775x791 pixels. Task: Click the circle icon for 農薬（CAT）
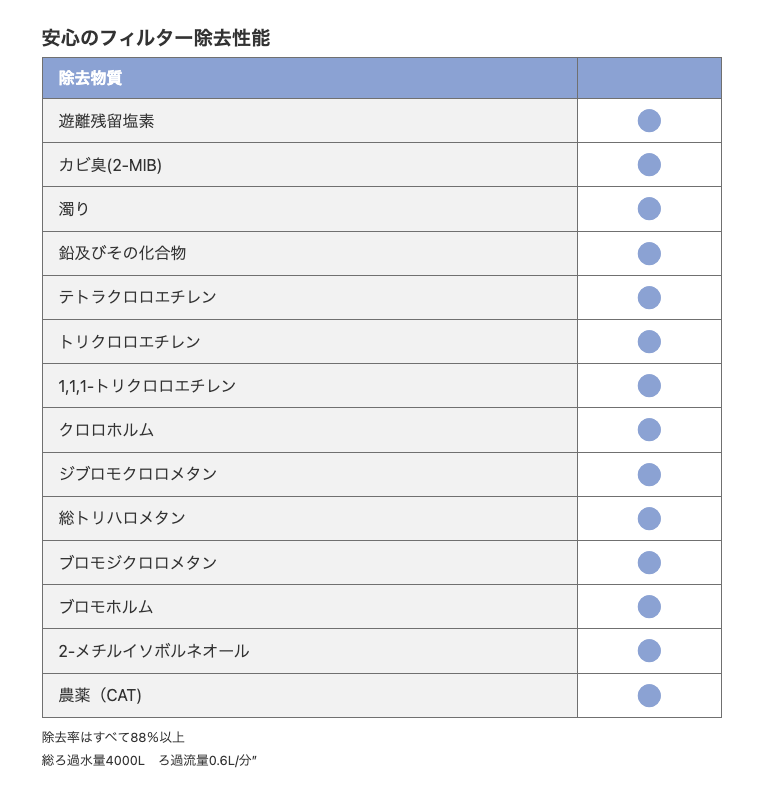coord(649,695)
